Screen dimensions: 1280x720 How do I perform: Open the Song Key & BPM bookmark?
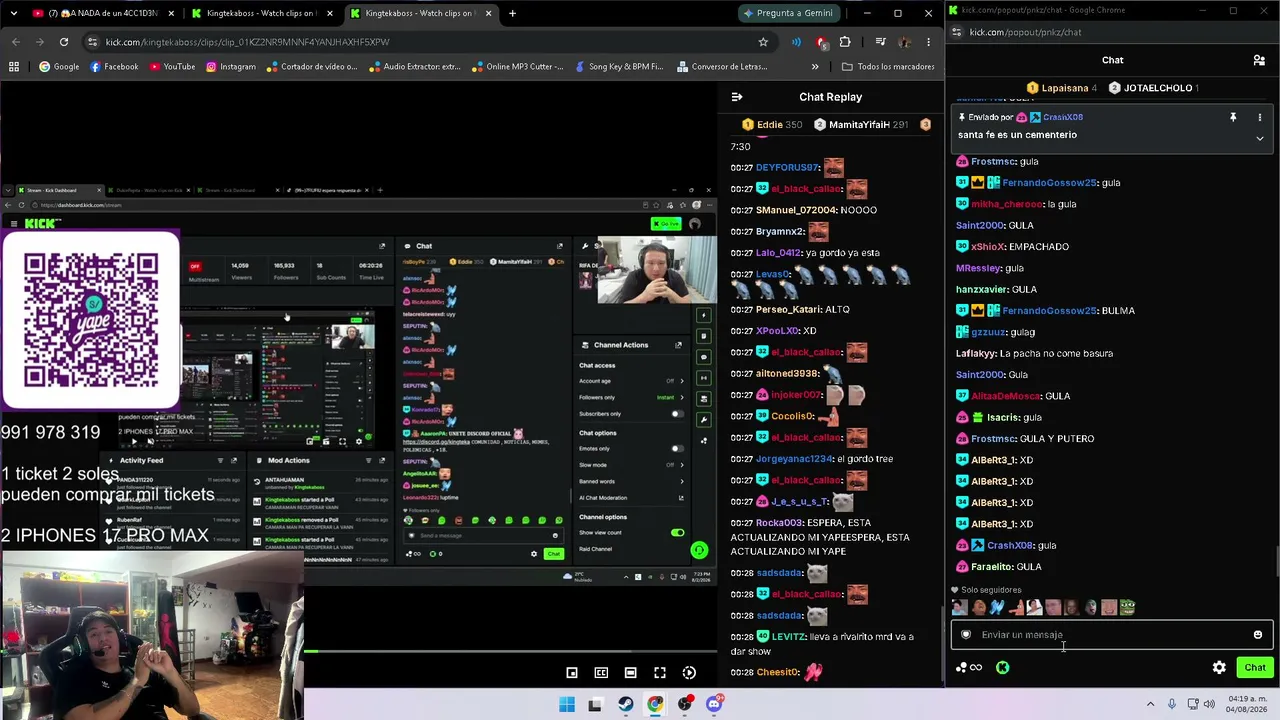click(x=619, y=67)
